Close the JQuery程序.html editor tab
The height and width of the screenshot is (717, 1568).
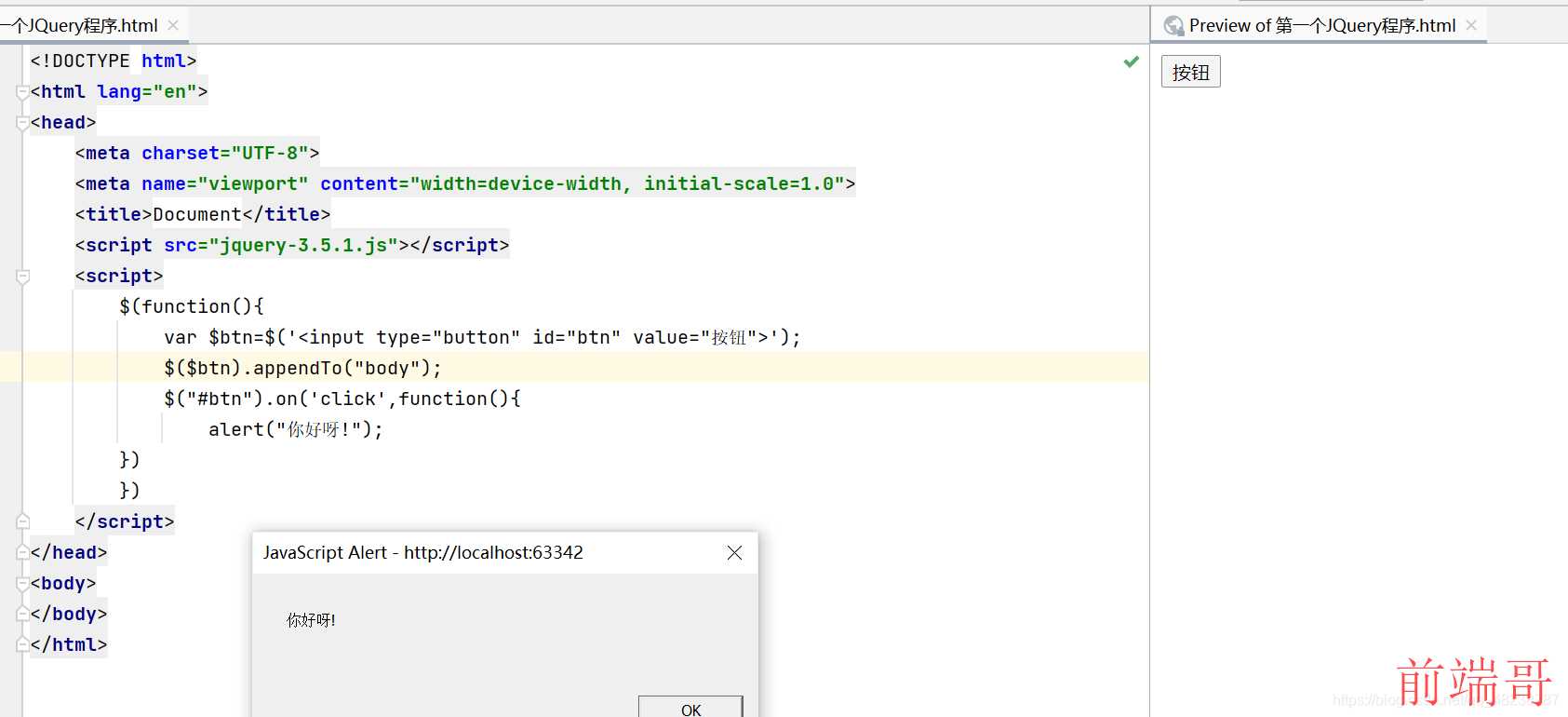point(173,25)
